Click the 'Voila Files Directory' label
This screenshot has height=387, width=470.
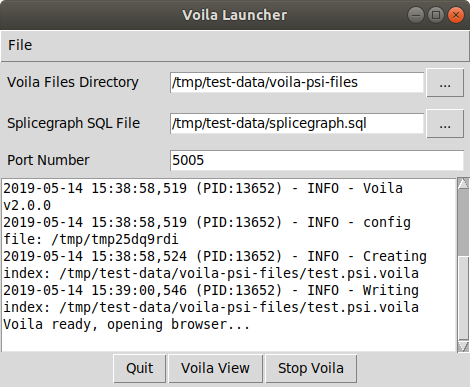[73, 82]
